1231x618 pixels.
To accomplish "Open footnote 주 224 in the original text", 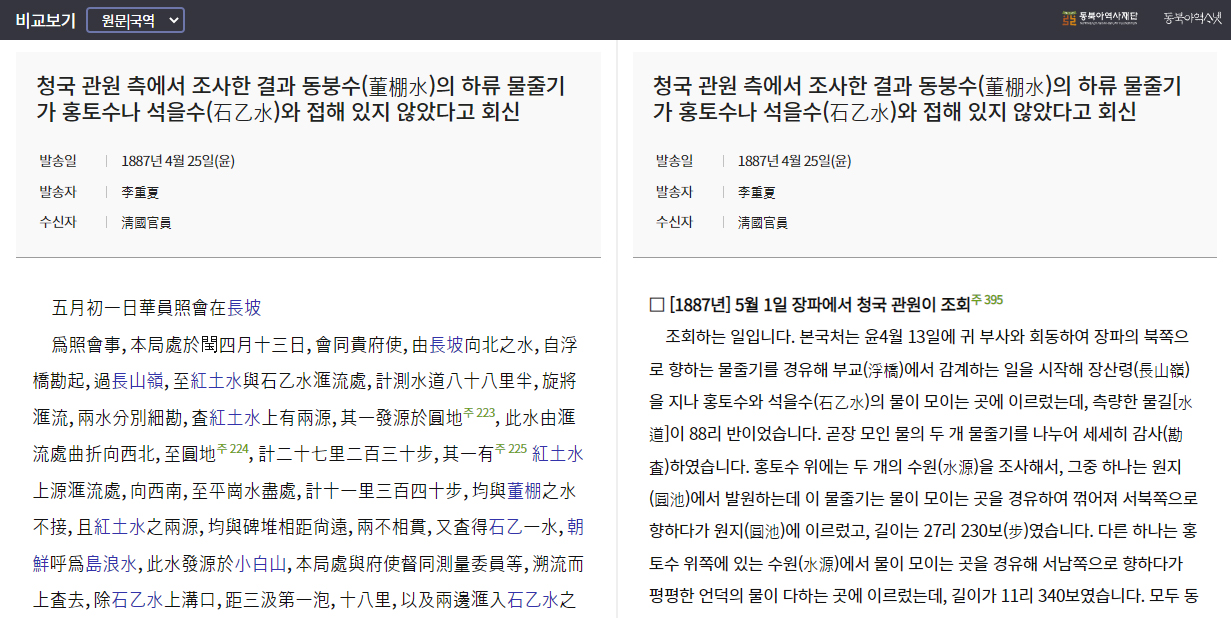I will (233, 449).
